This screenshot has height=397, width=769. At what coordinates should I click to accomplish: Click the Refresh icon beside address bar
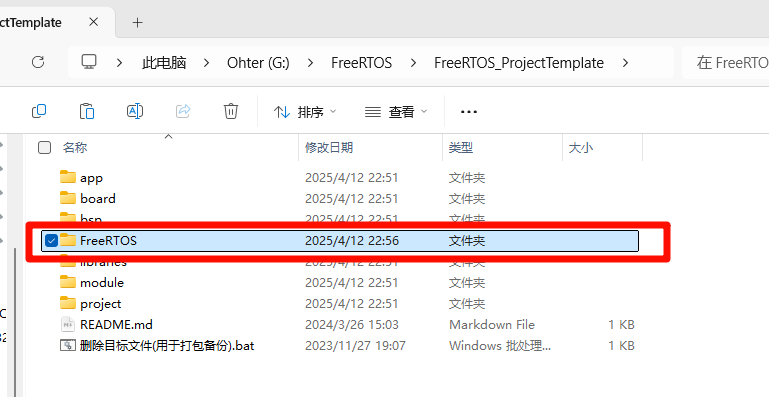[x=38, y=62]
